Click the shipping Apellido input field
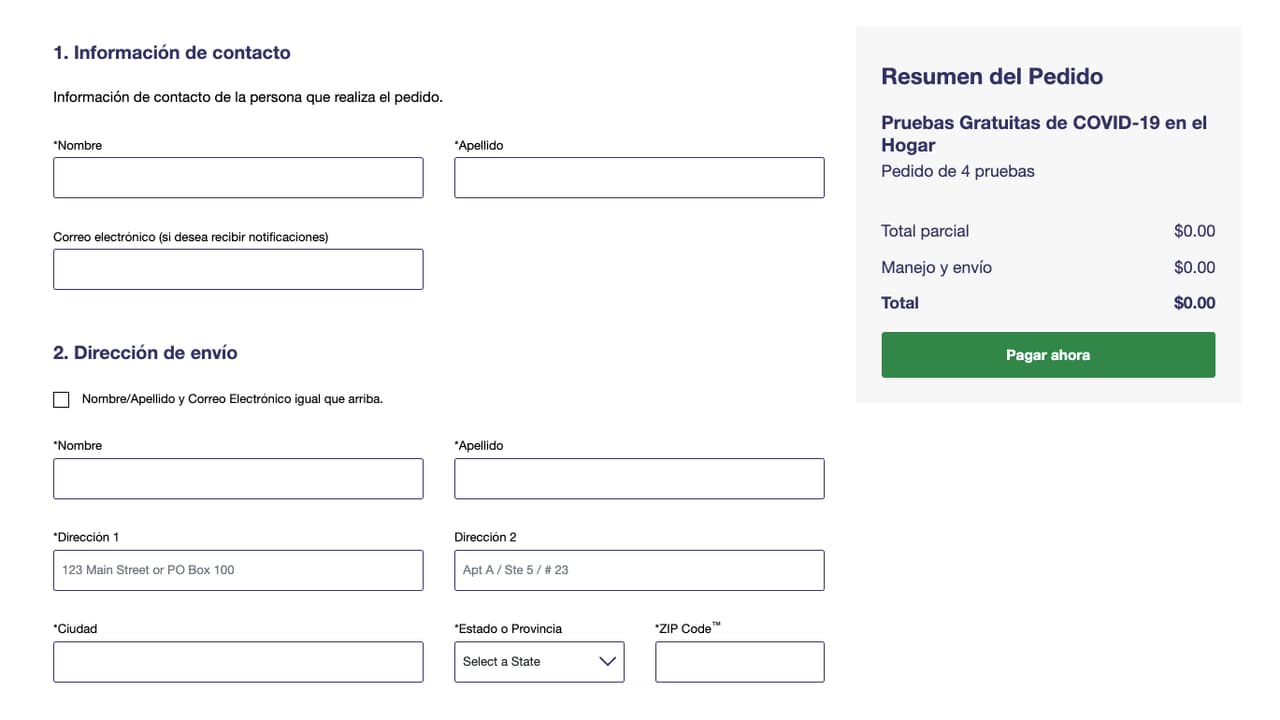Image resolution: width=1280 pixels, height=720 pixels. click(639, 478)
